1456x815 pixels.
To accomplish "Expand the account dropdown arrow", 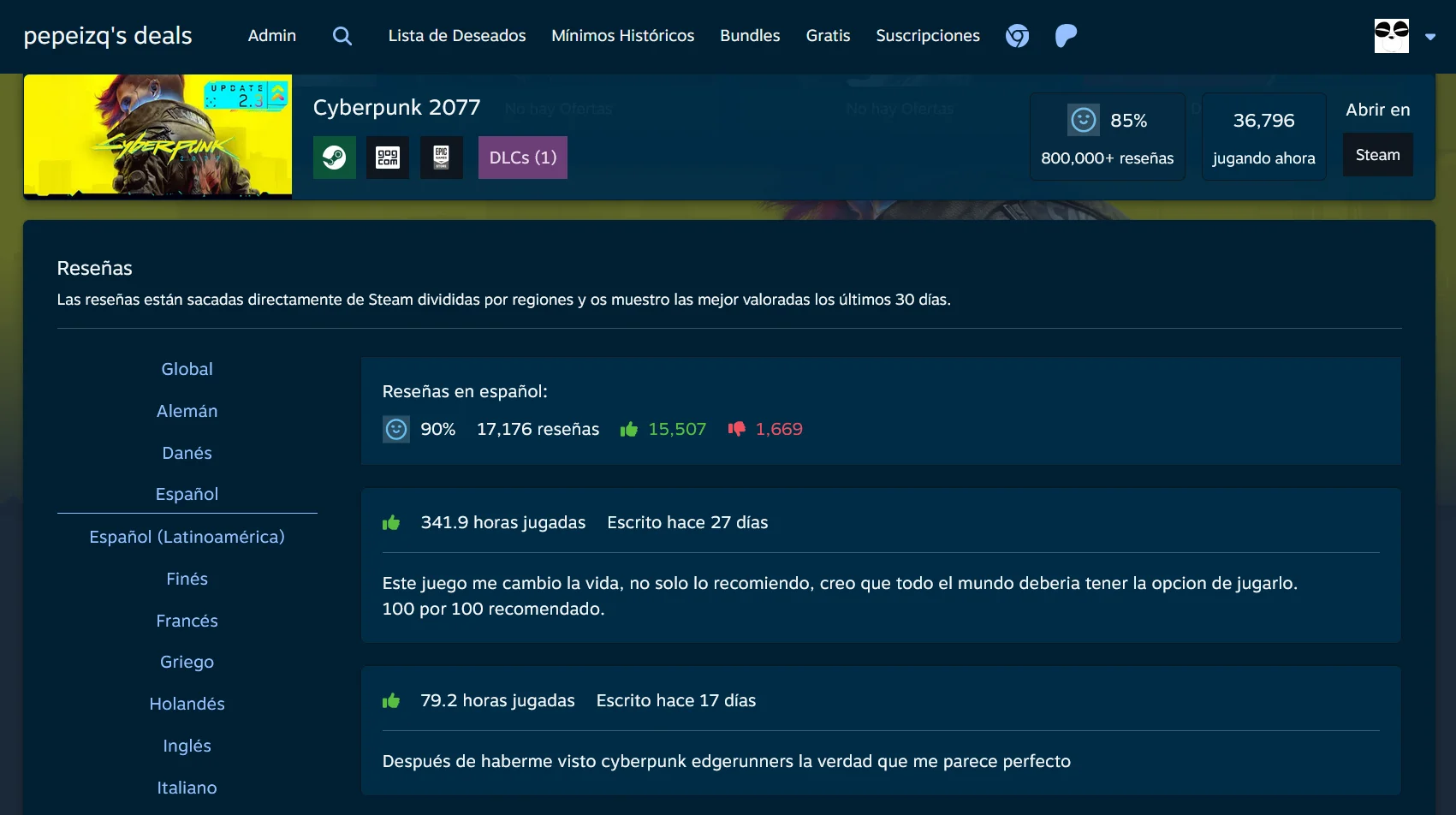I will coord(1429,37).
